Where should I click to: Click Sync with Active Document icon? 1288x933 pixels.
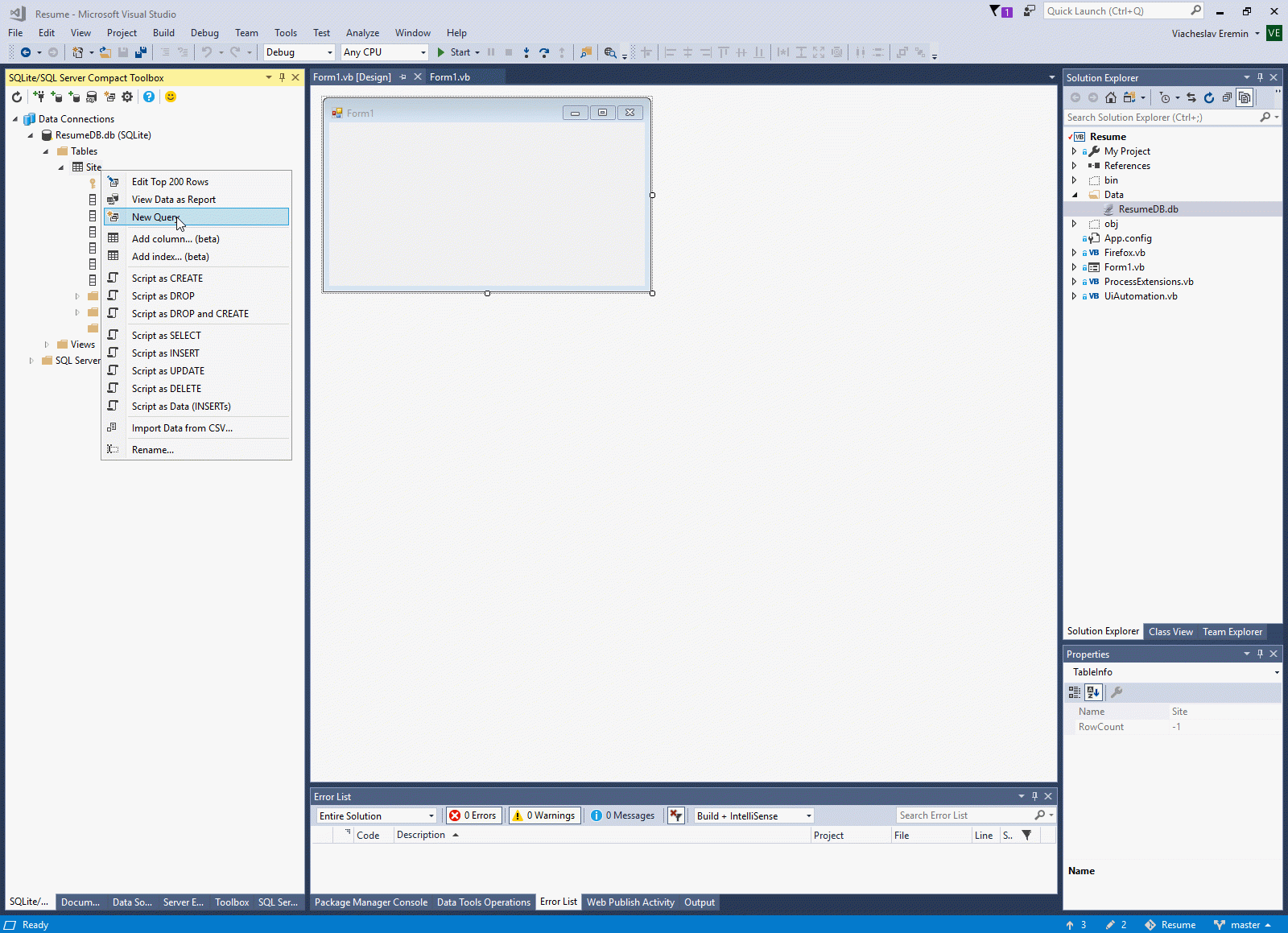coord(1191,97)
